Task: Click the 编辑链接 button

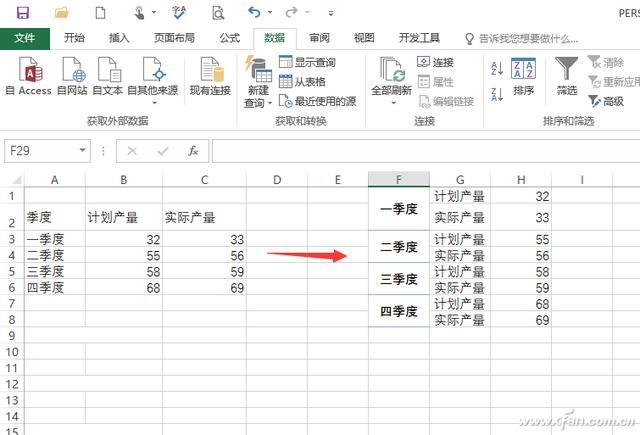Action: (446, 101)
